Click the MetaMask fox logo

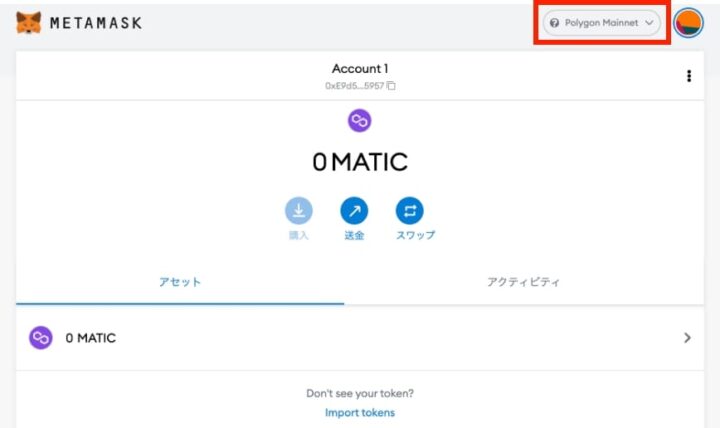[28, 23]
